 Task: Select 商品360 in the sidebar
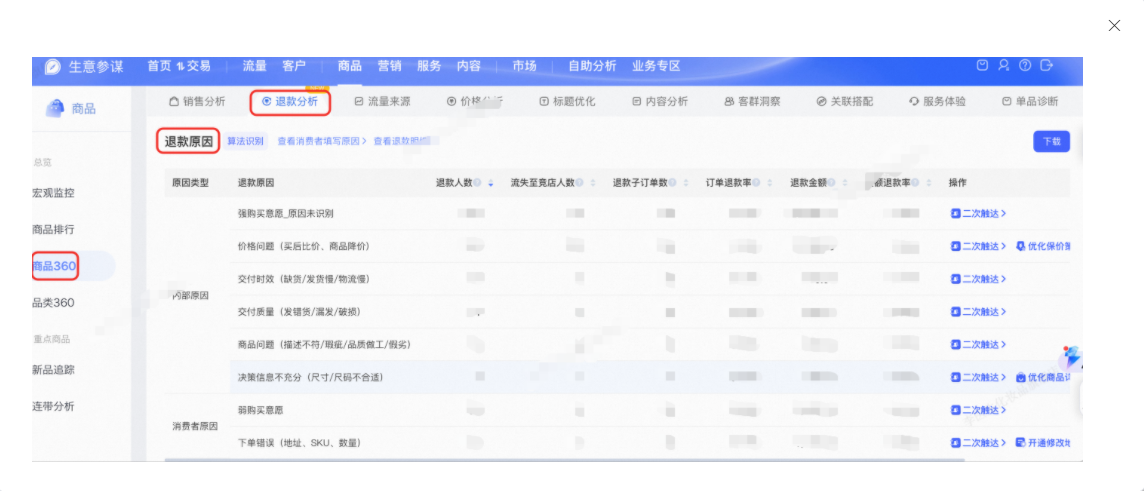54,266
